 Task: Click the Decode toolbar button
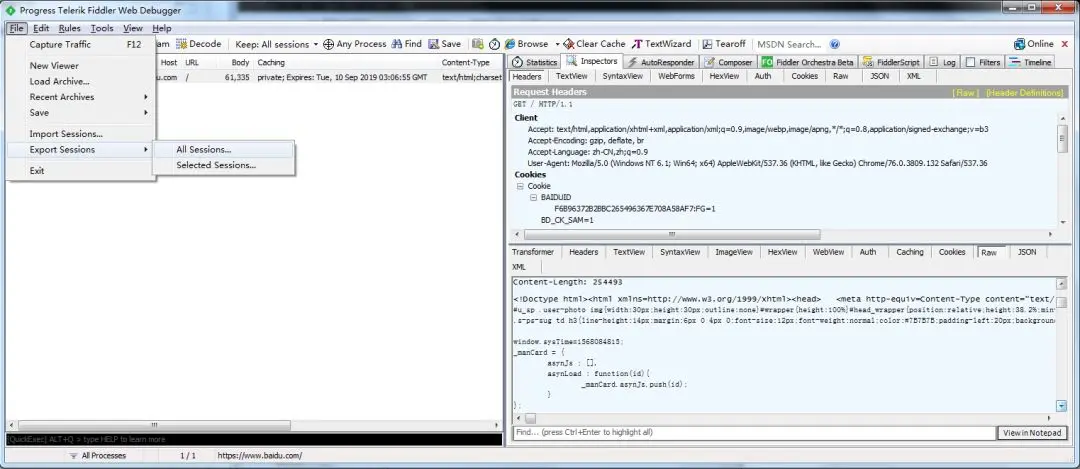[199, 44]
